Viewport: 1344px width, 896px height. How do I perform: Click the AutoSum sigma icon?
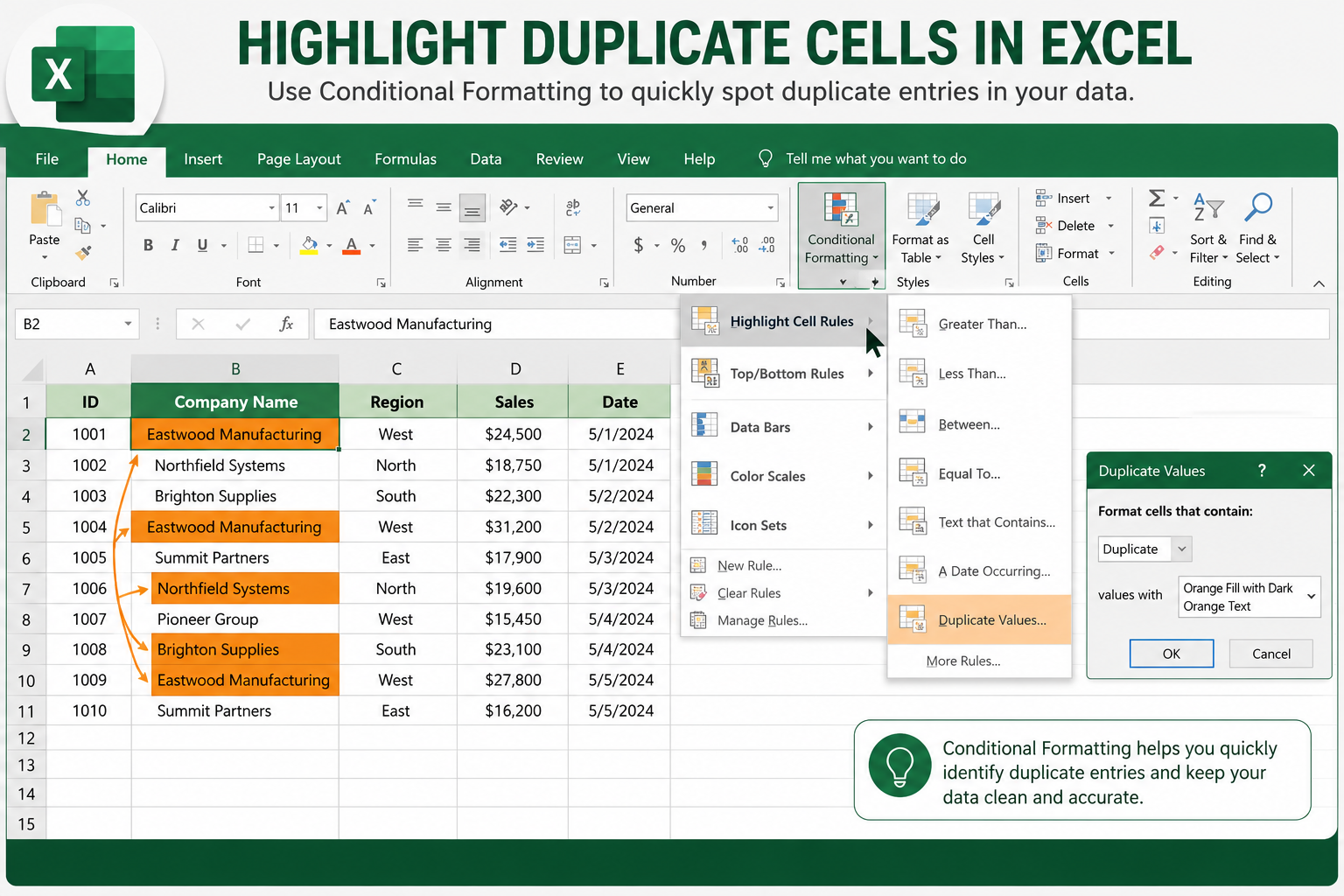[x=1157, y=199]
